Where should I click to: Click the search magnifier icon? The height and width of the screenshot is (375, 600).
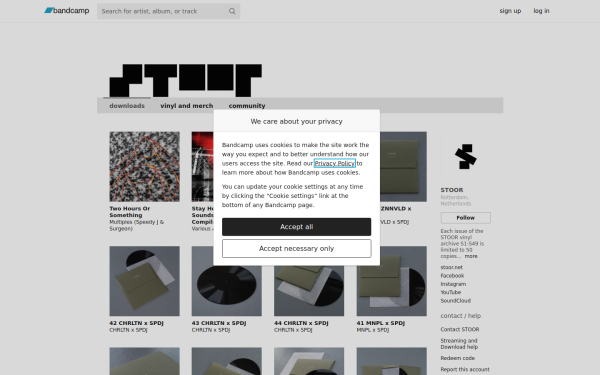click(x=232, y=11)
